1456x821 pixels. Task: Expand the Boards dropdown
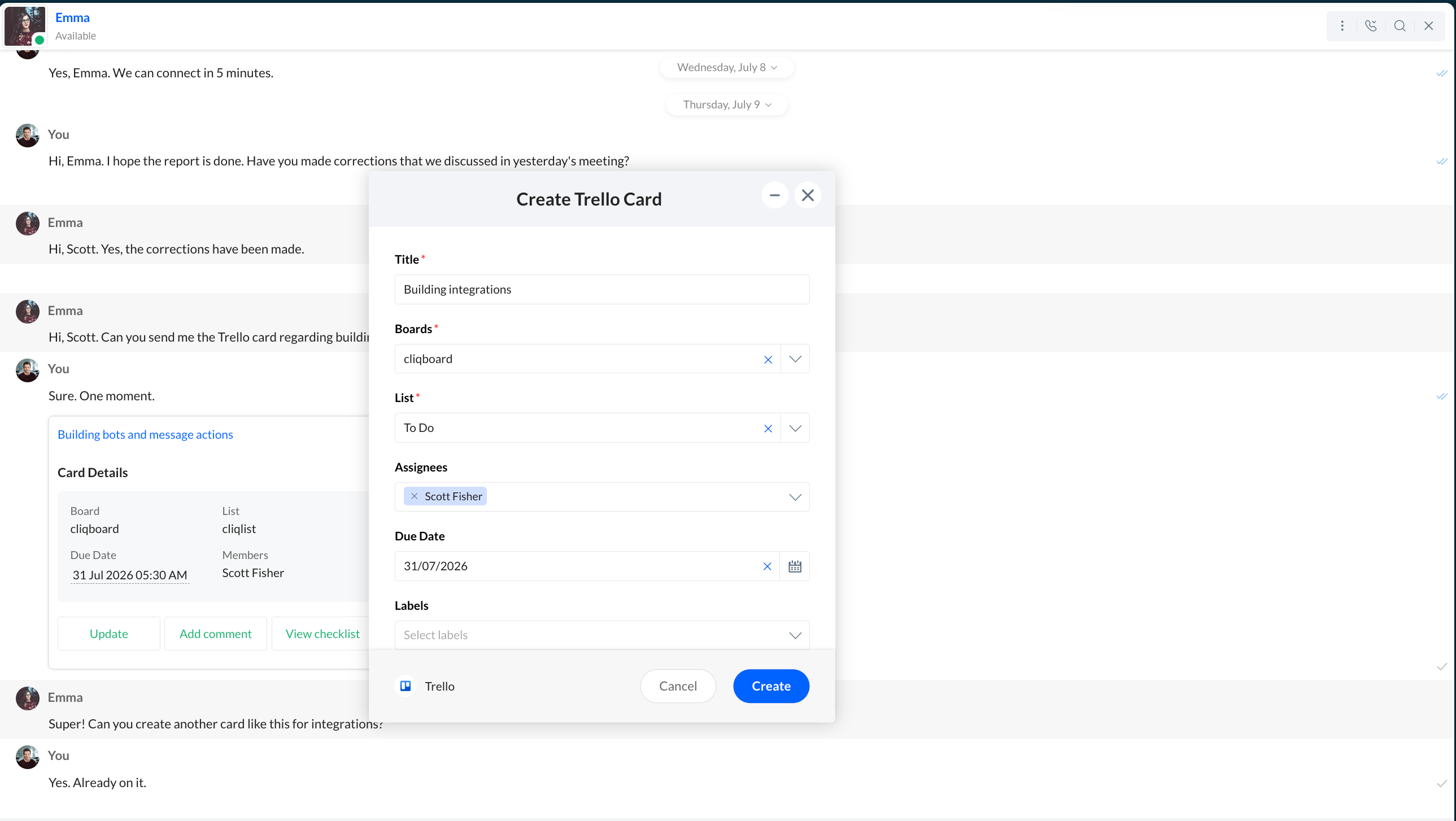(x=795, y=359)
